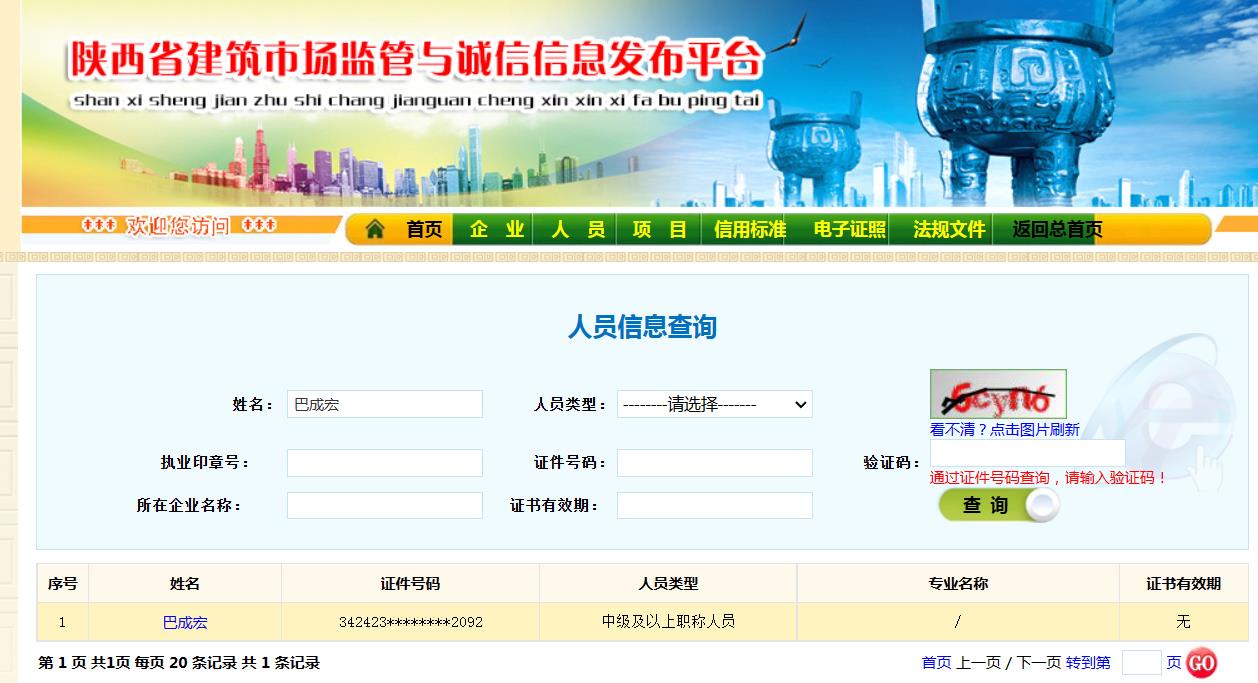Open the 法规文件 menu item
The image size is (1258, 683).
tap(948, 230)
